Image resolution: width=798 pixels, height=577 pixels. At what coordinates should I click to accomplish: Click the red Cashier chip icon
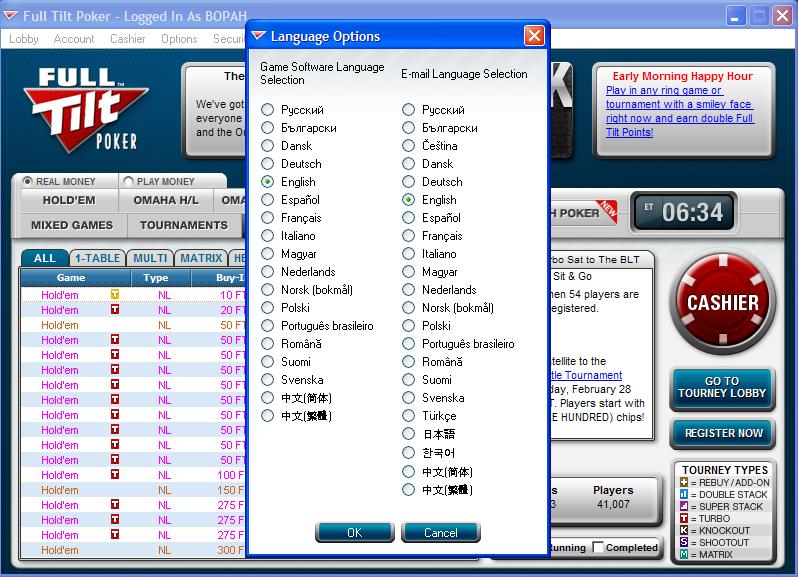pyautogui.click(x=722, y=301)
